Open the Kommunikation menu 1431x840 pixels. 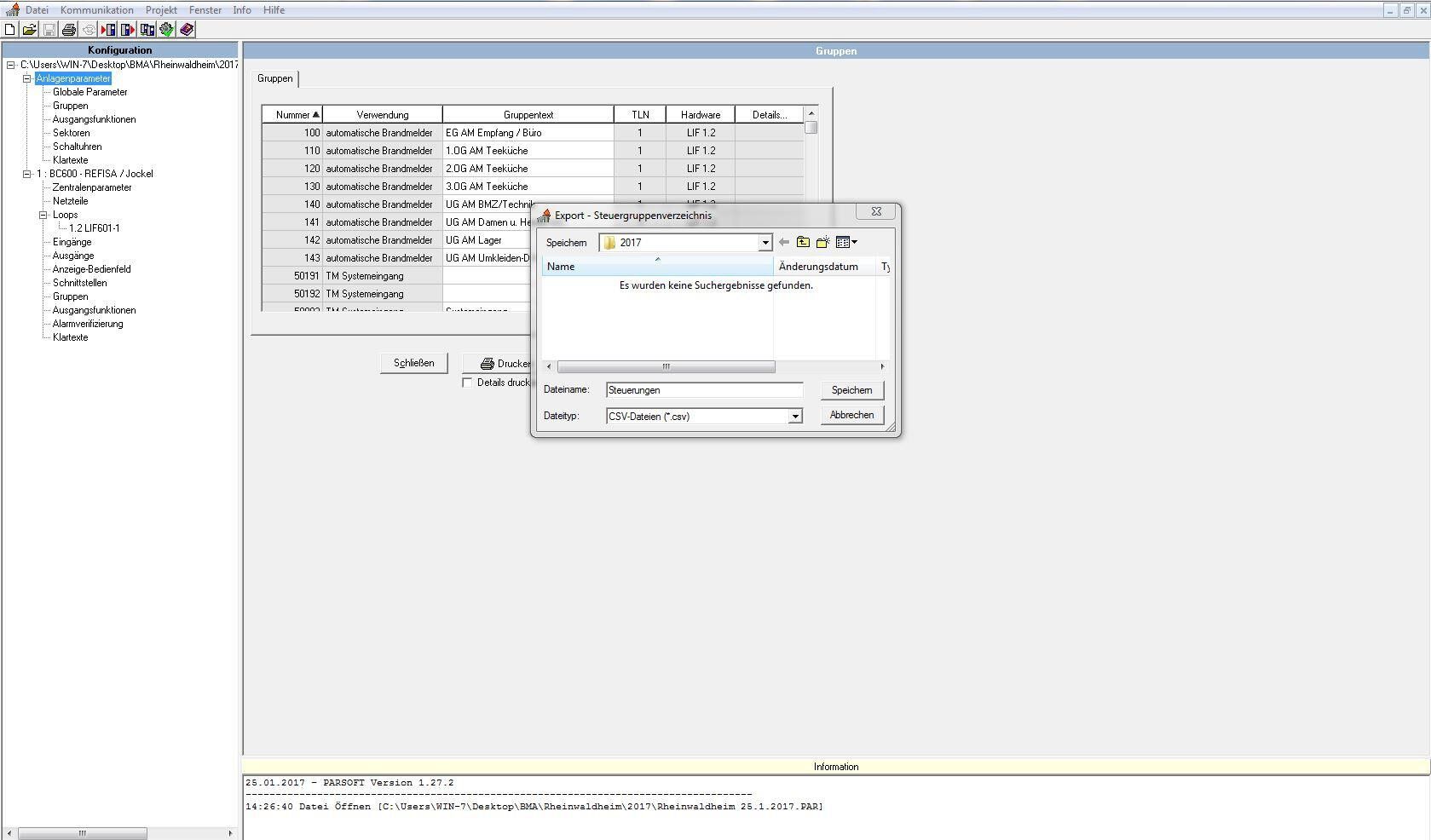click(x=97, y=10)
